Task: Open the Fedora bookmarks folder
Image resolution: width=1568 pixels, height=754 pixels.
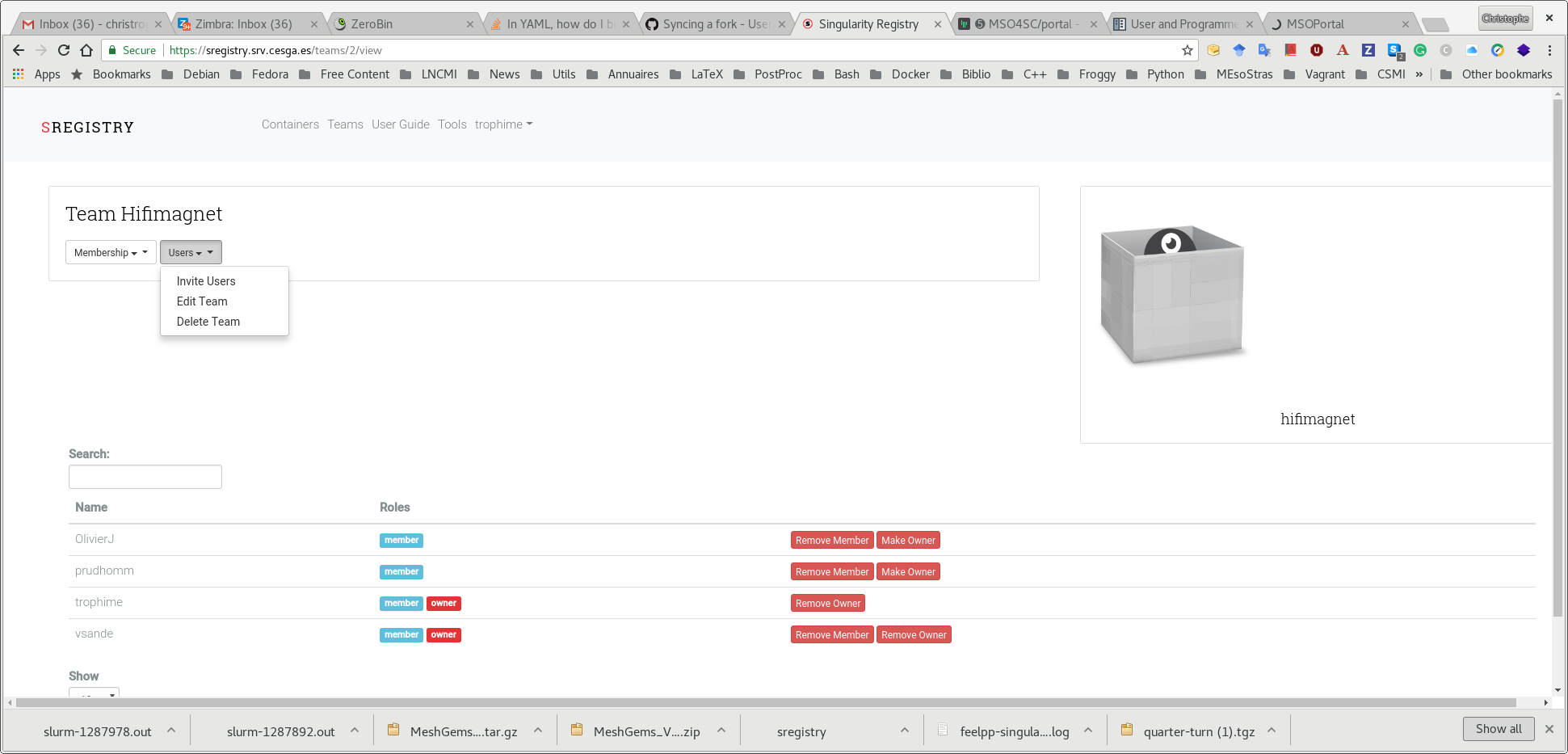Action: (259, 74)
